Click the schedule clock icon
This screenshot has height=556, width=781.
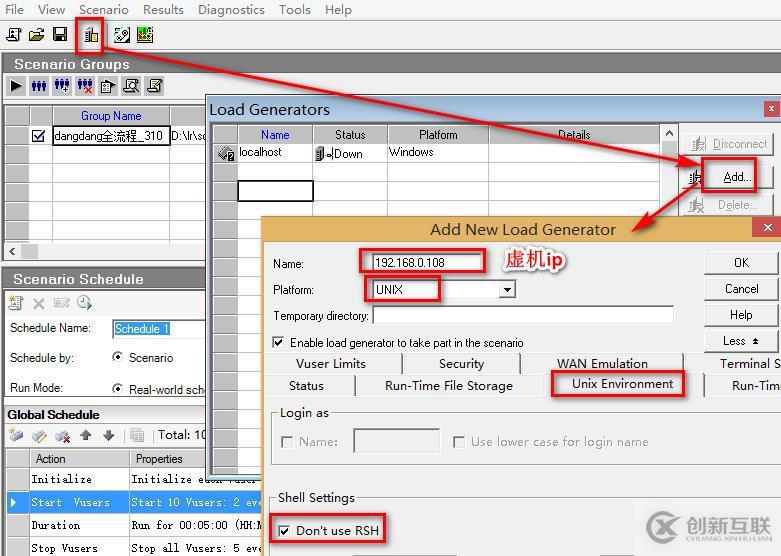point(84,302)
